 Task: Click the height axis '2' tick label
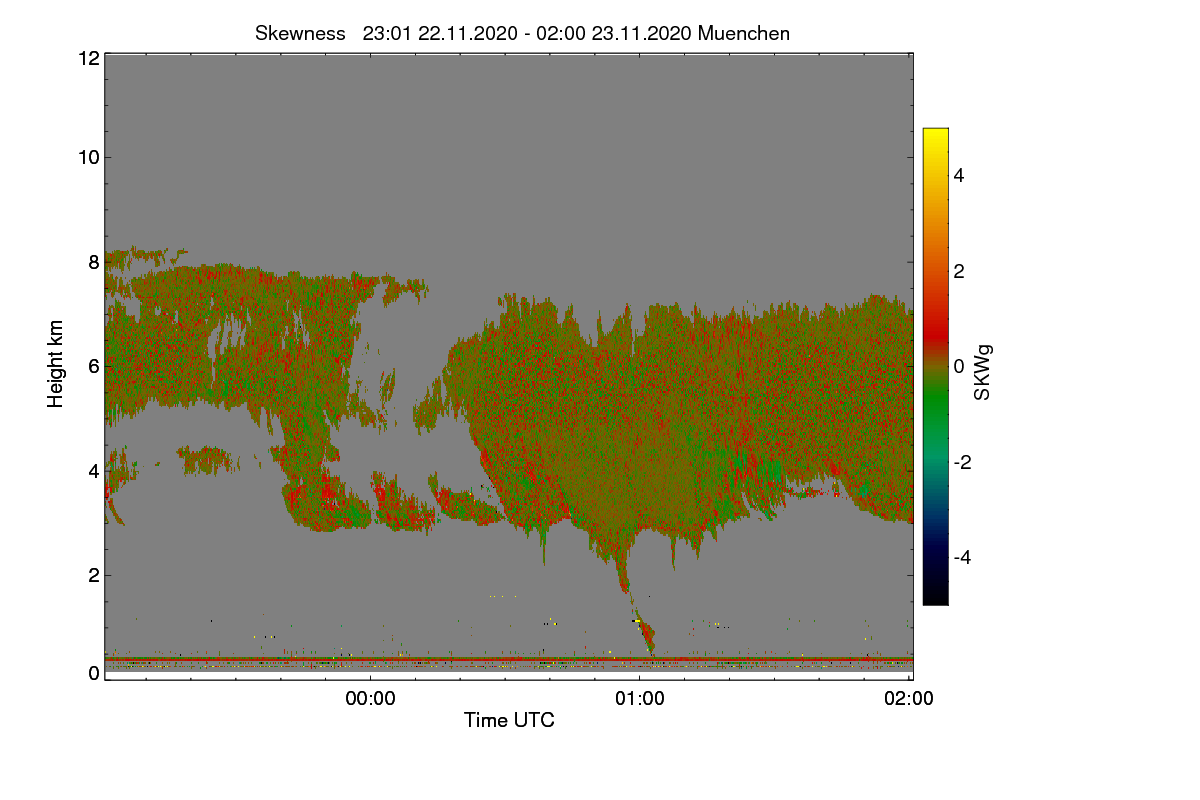point(94,575)
